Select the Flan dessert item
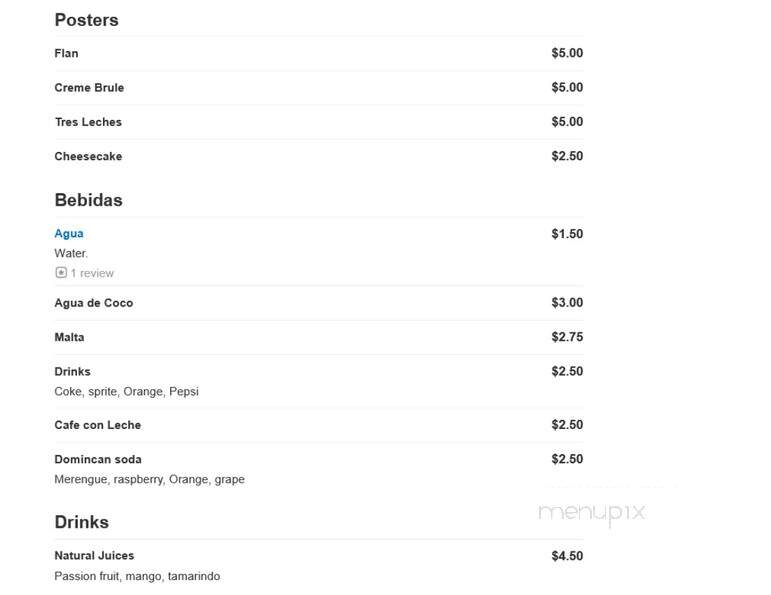 tap(66, 53)
